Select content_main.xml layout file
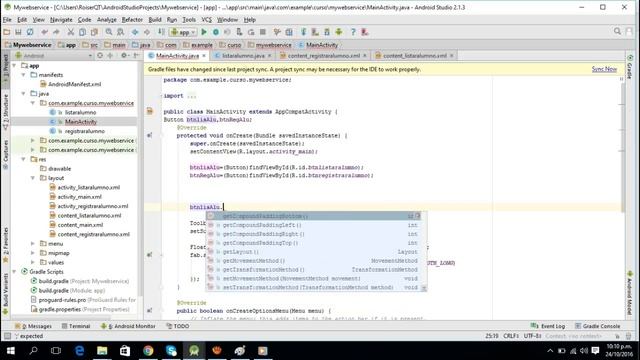640x360 pixels. (x=80, y=225)
